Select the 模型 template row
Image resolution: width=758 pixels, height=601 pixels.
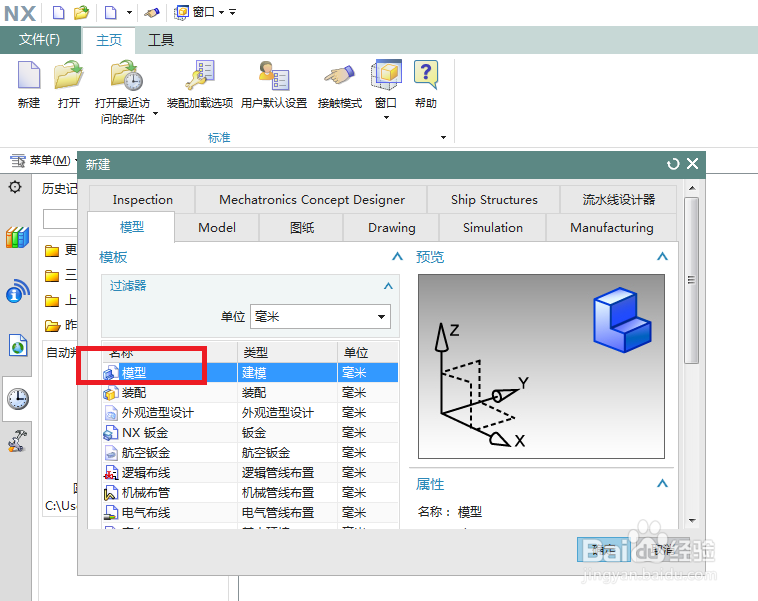pos(250,373)
